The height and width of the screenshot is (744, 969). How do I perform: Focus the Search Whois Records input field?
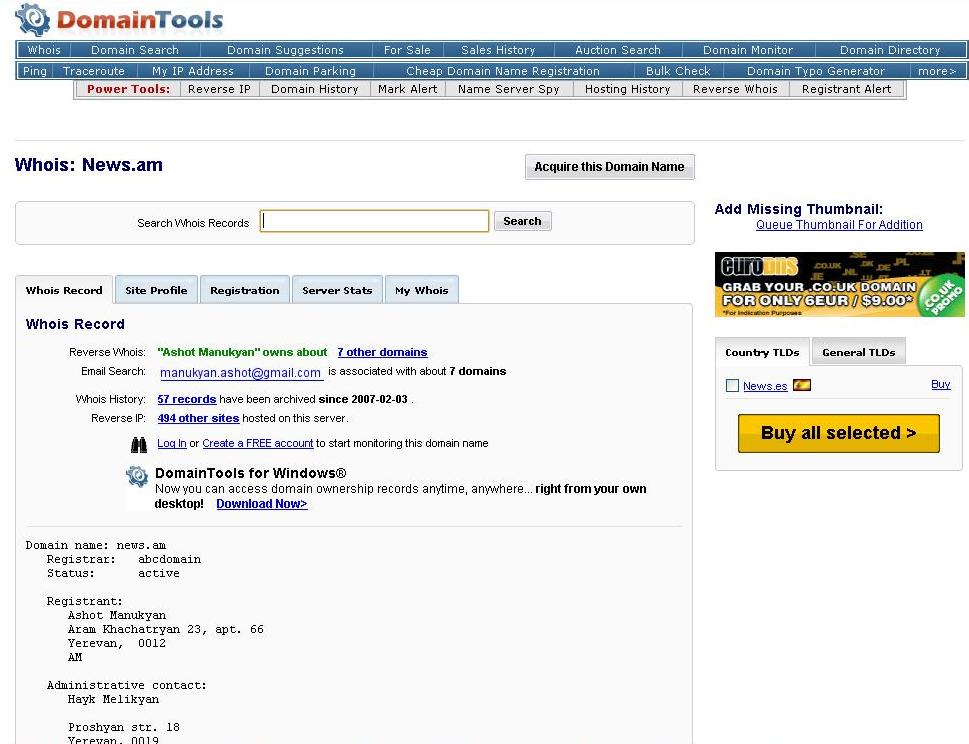point(374,221)
